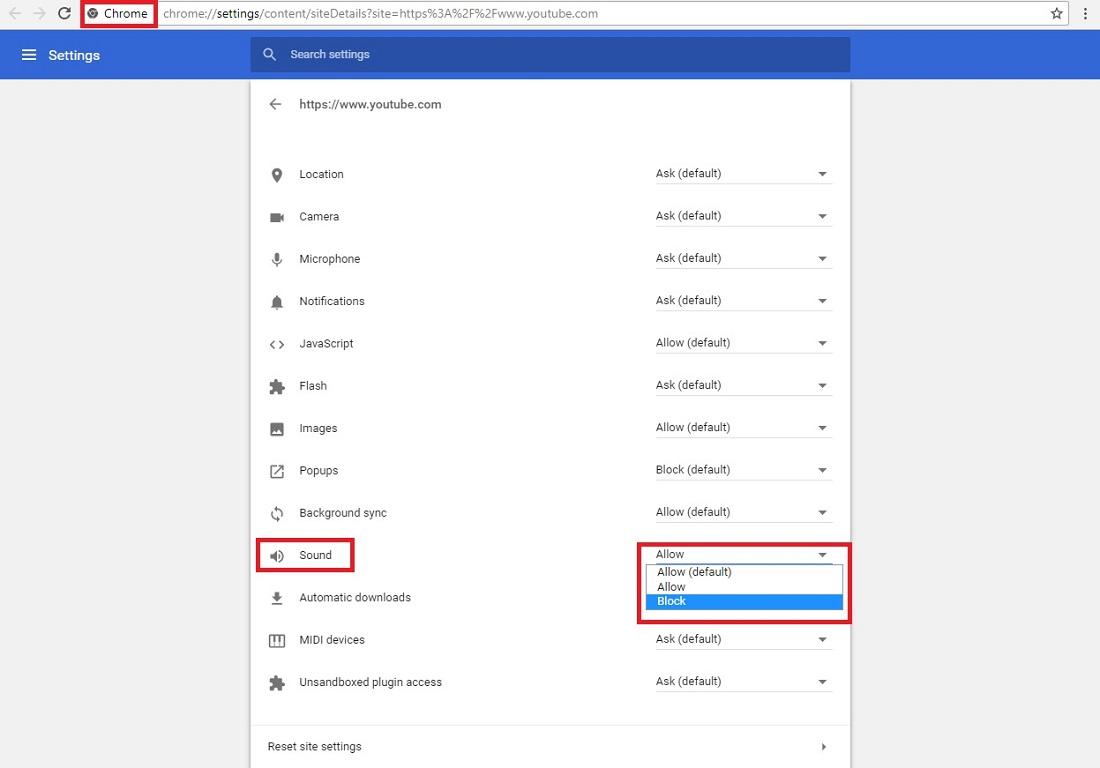Click the Flash puzzle piece icon
This screenshot has width=1100, height=768.
[x=277, y=386]
